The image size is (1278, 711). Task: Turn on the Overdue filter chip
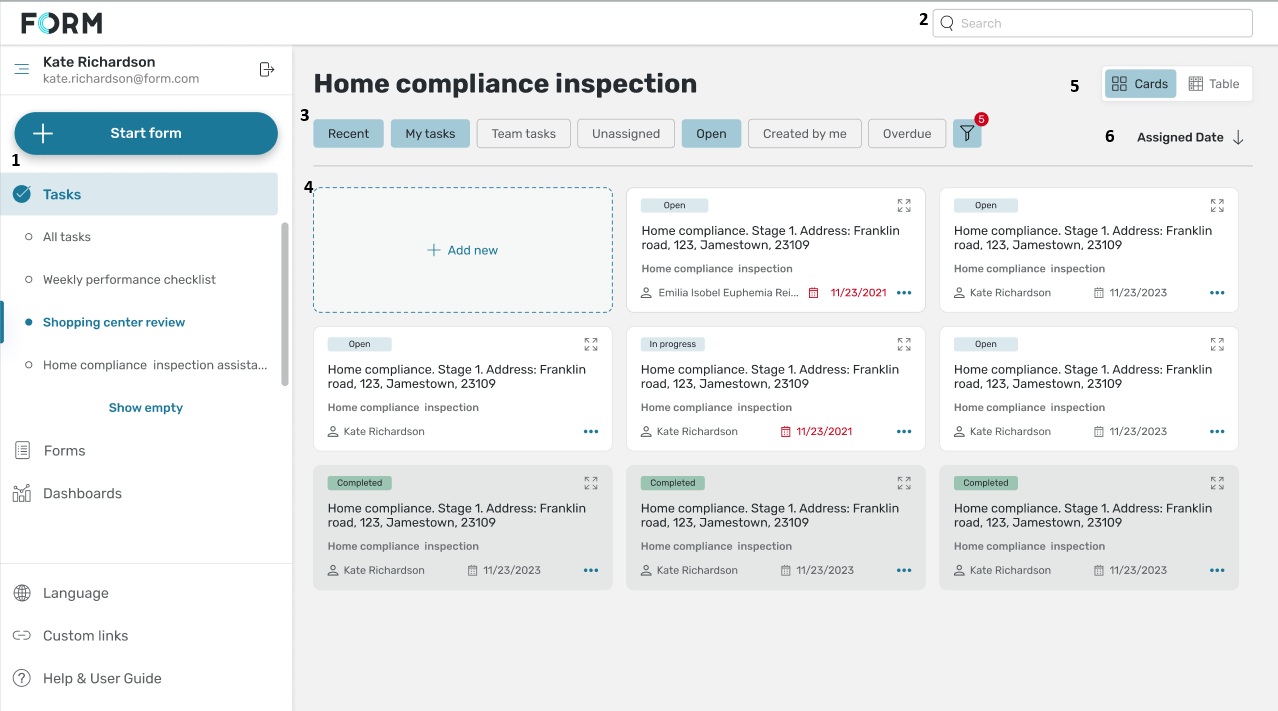(x=906, y=134)
